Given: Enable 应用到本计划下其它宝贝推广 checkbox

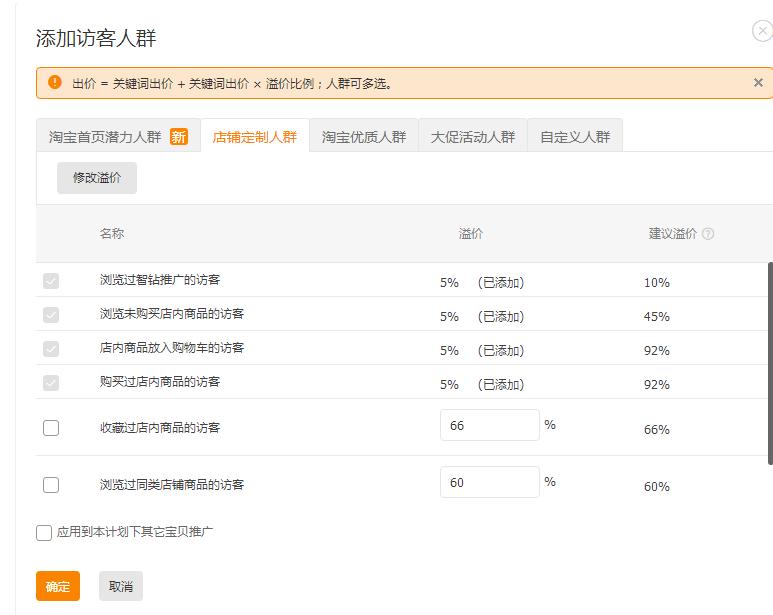Looking at the screenshot, I should [x=44, y=533].
